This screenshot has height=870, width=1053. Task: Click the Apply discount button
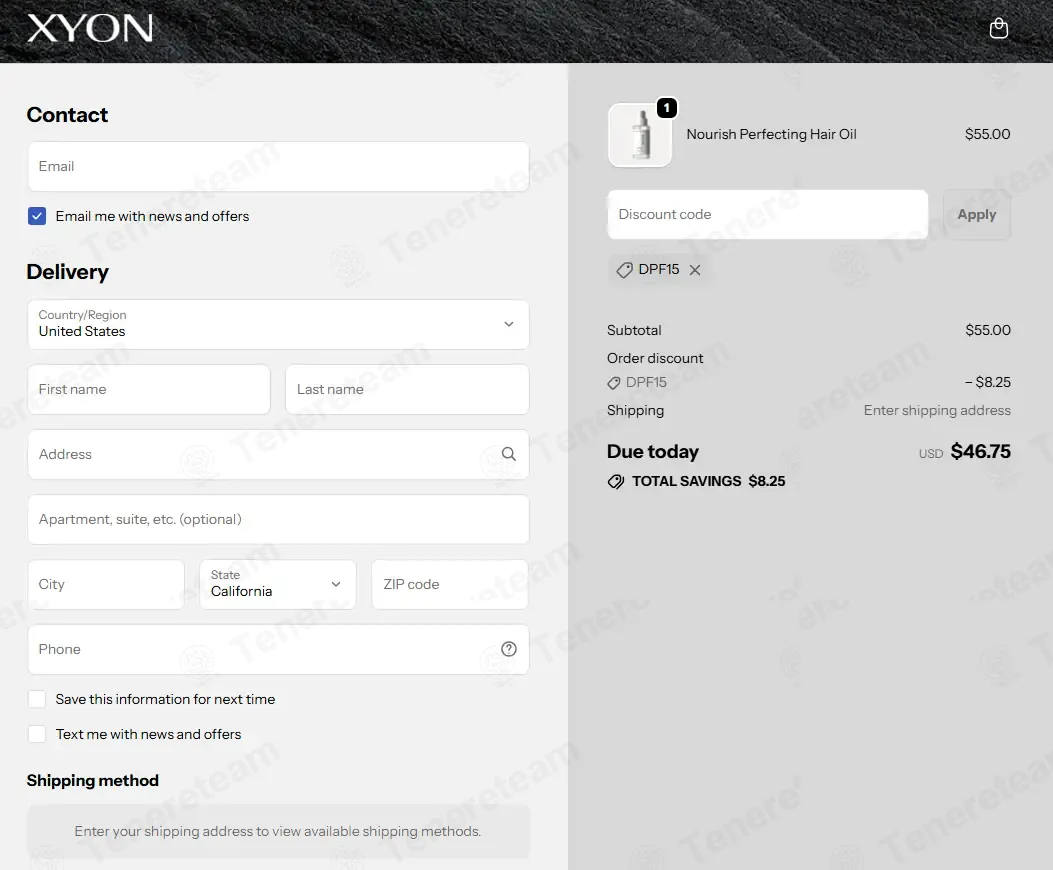click(976, 214)
